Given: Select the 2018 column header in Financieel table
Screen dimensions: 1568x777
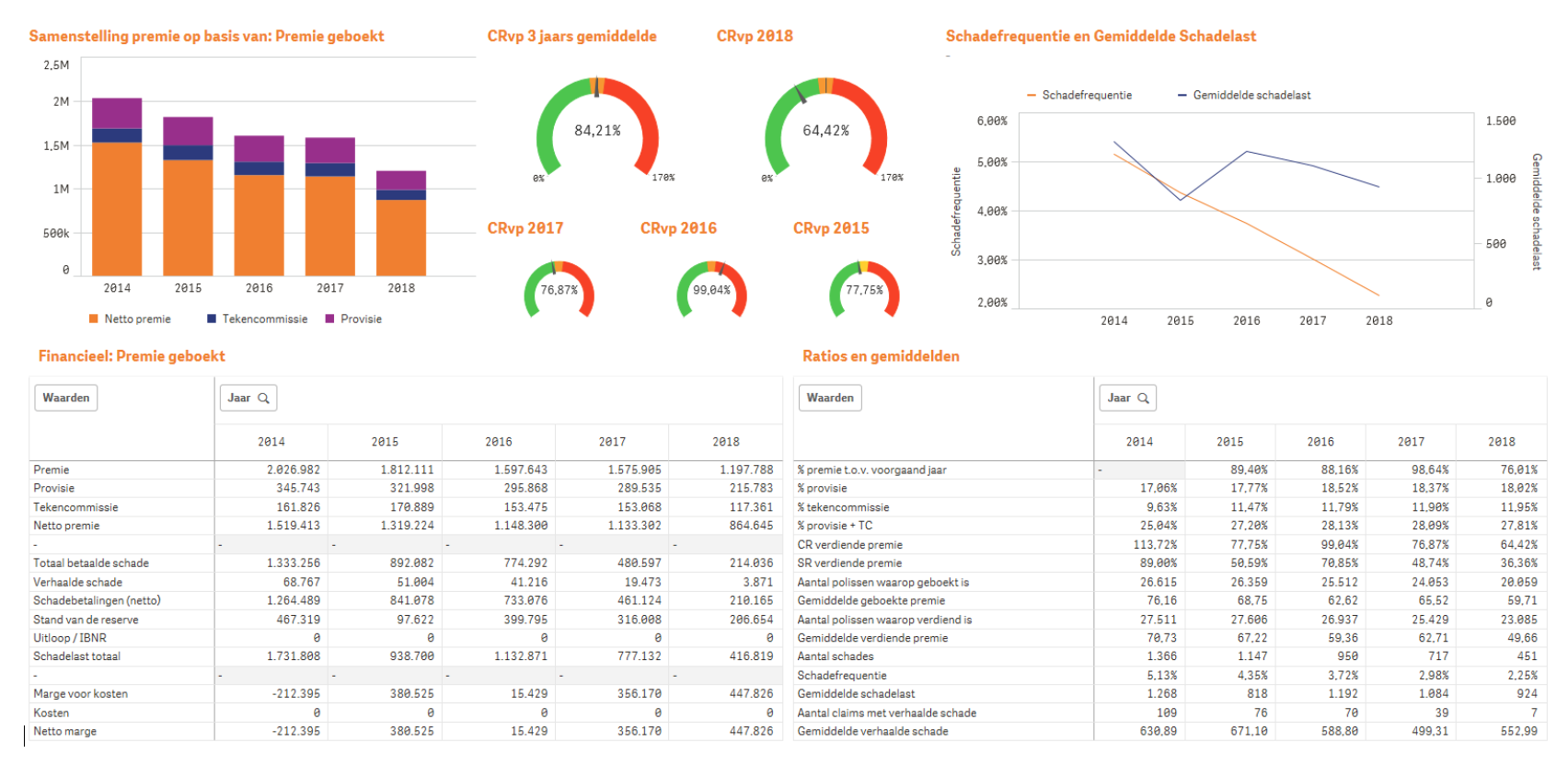Looking at the screenshot, I should [725, 442].
